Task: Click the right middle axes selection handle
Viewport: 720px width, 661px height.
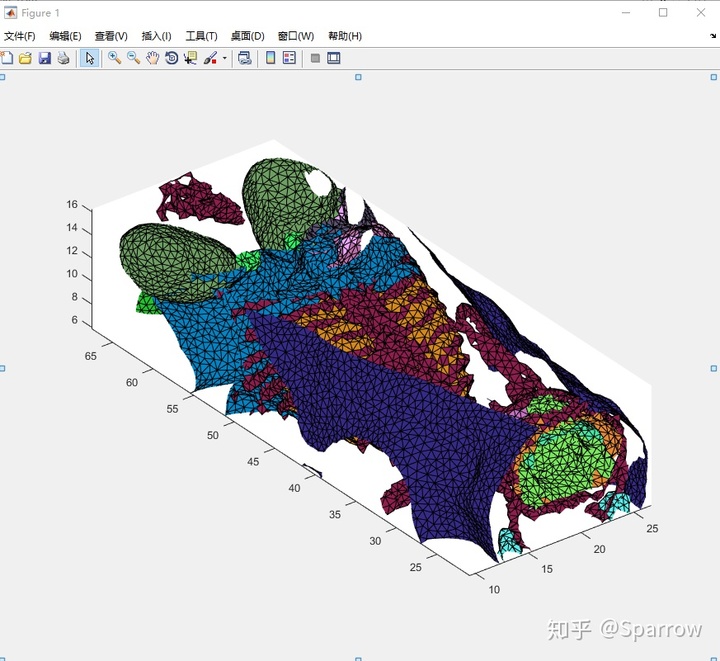Action: 714,368
